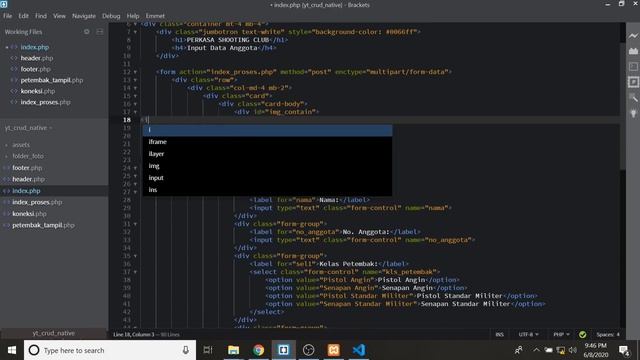Select highlighted i hint in code hint list
The width and height of the screenshot is (640, 360).
click(267, 130)
